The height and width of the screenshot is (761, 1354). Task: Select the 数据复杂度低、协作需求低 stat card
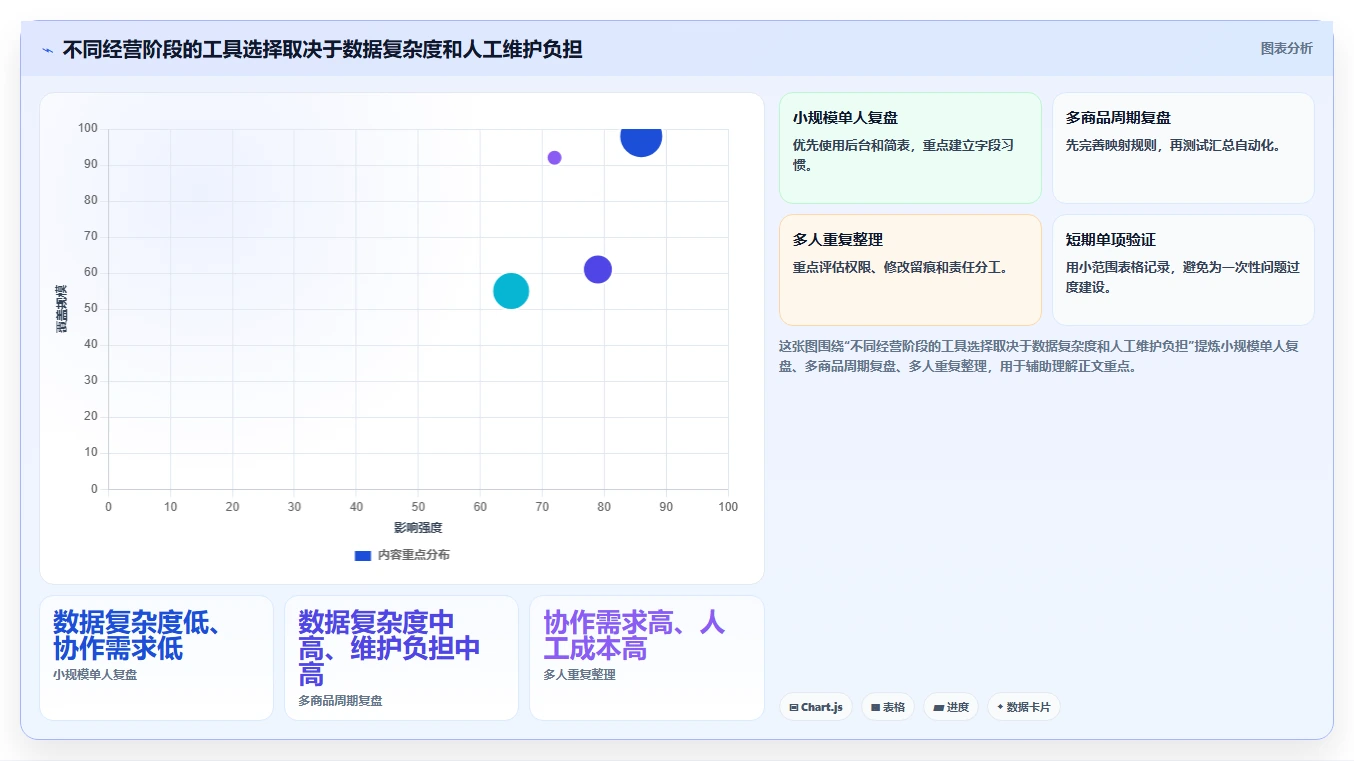156,658
